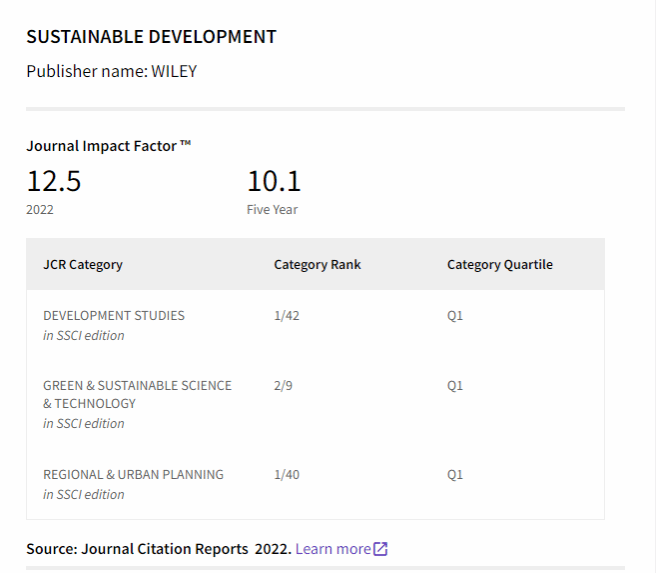Image resolution: width=656 pixels, height=573 pixels.
Task: Click the Category Rank column header
Action: pyautogui.click(x=317, y=265)
